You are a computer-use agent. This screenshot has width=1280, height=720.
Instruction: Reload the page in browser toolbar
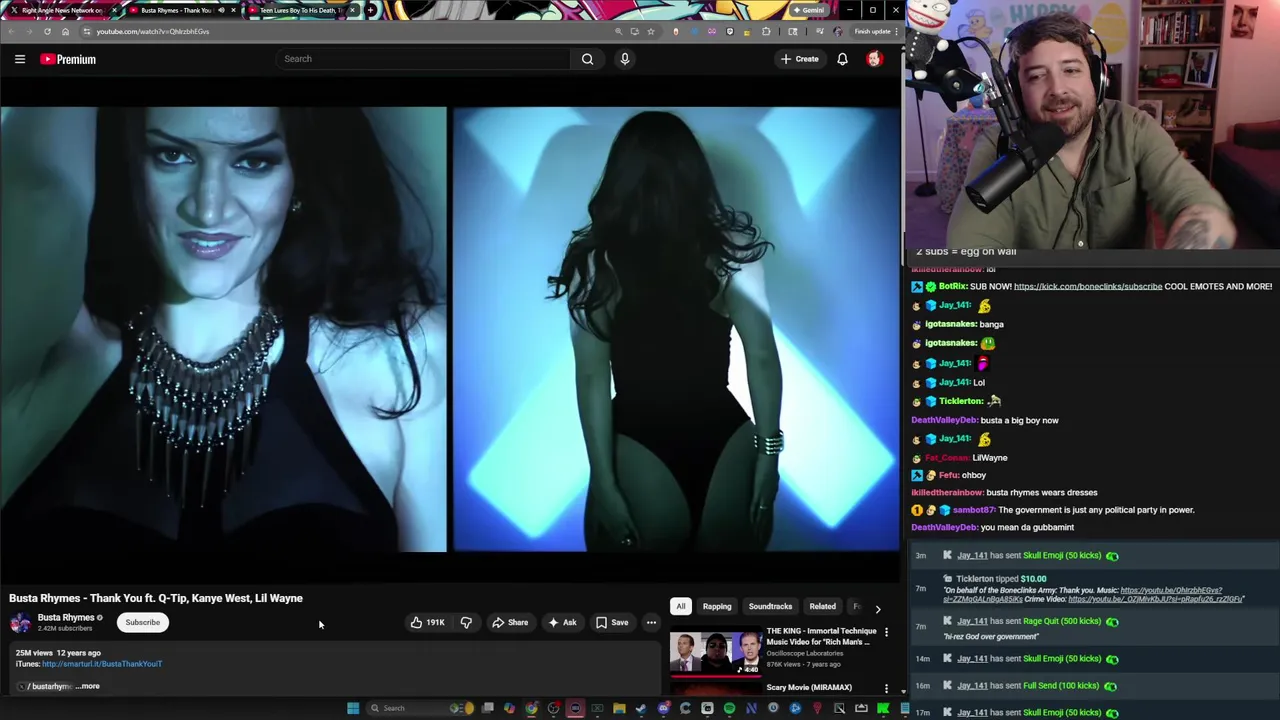(x=47, y=31)
